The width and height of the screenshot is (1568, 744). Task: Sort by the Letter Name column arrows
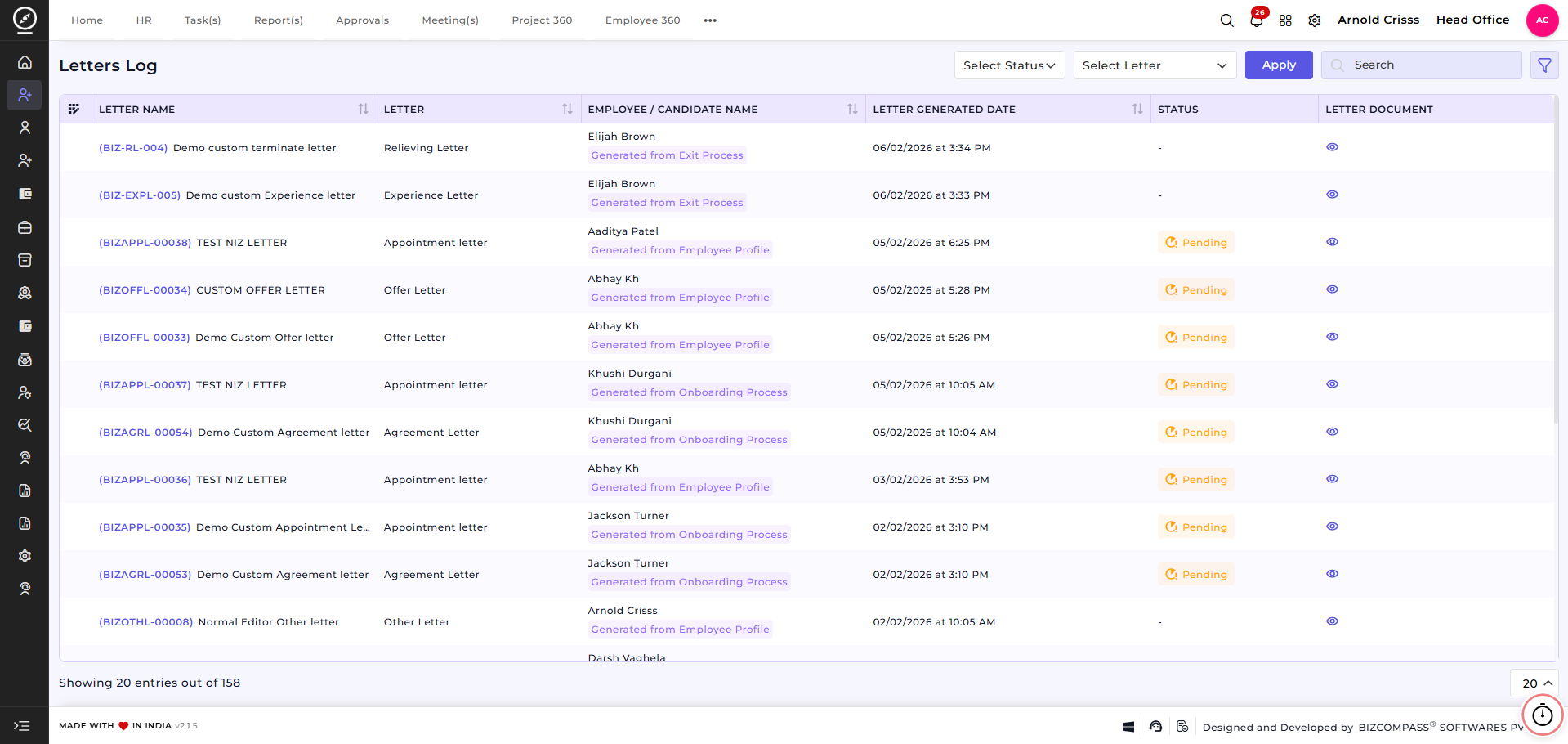(363, 109)
